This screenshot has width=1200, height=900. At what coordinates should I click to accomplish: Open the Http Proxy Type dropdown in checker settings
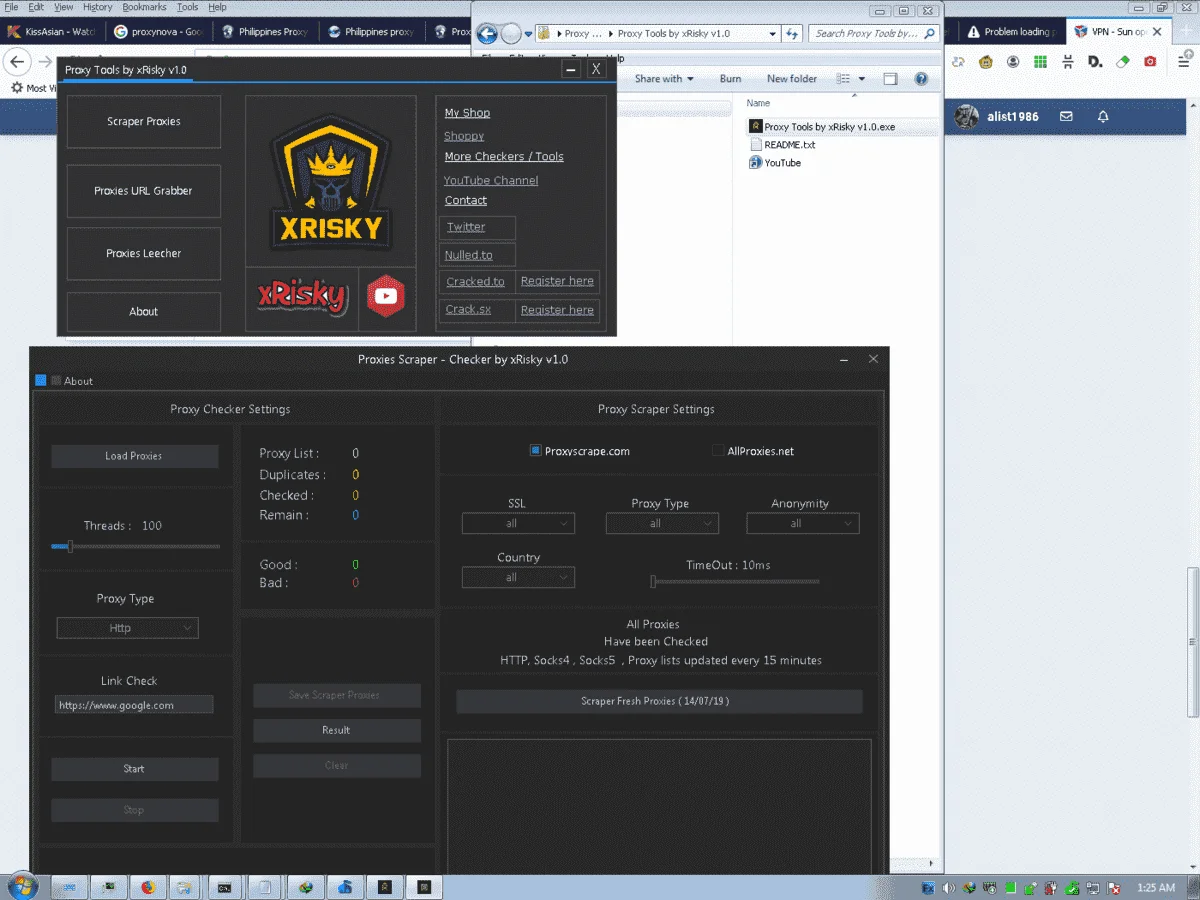tap(128, 628)
